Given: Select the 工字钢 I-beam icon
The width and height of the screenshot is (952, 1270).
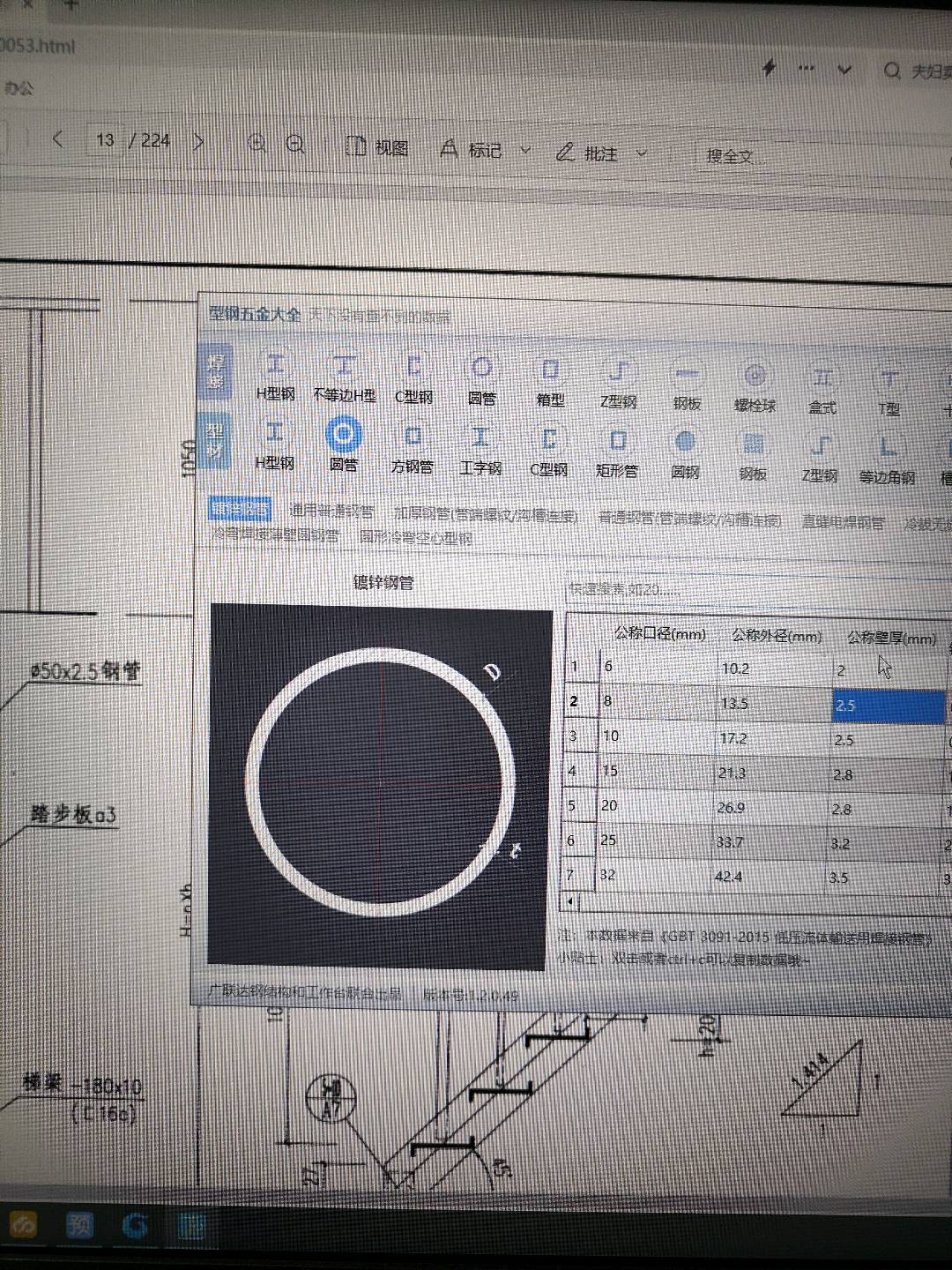Looking at the screenshot, I should pyautogui.click(x=480, y=452).
